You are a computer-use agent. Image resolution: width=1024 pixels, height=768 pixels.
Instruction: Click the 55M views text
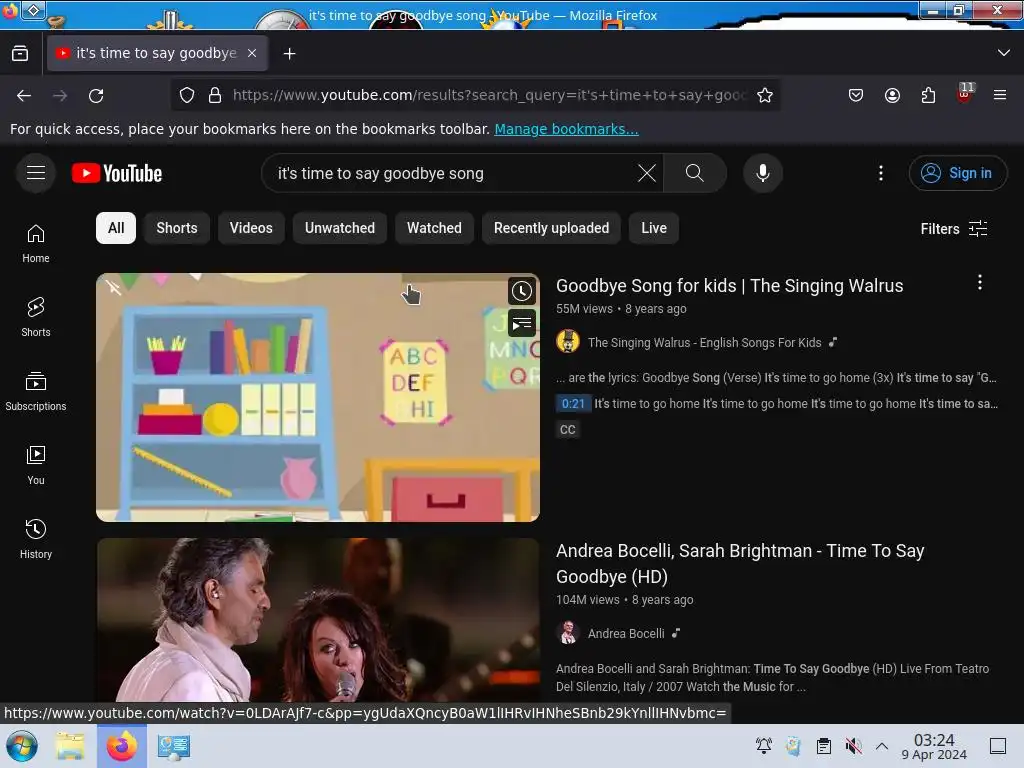coord(584,309)
